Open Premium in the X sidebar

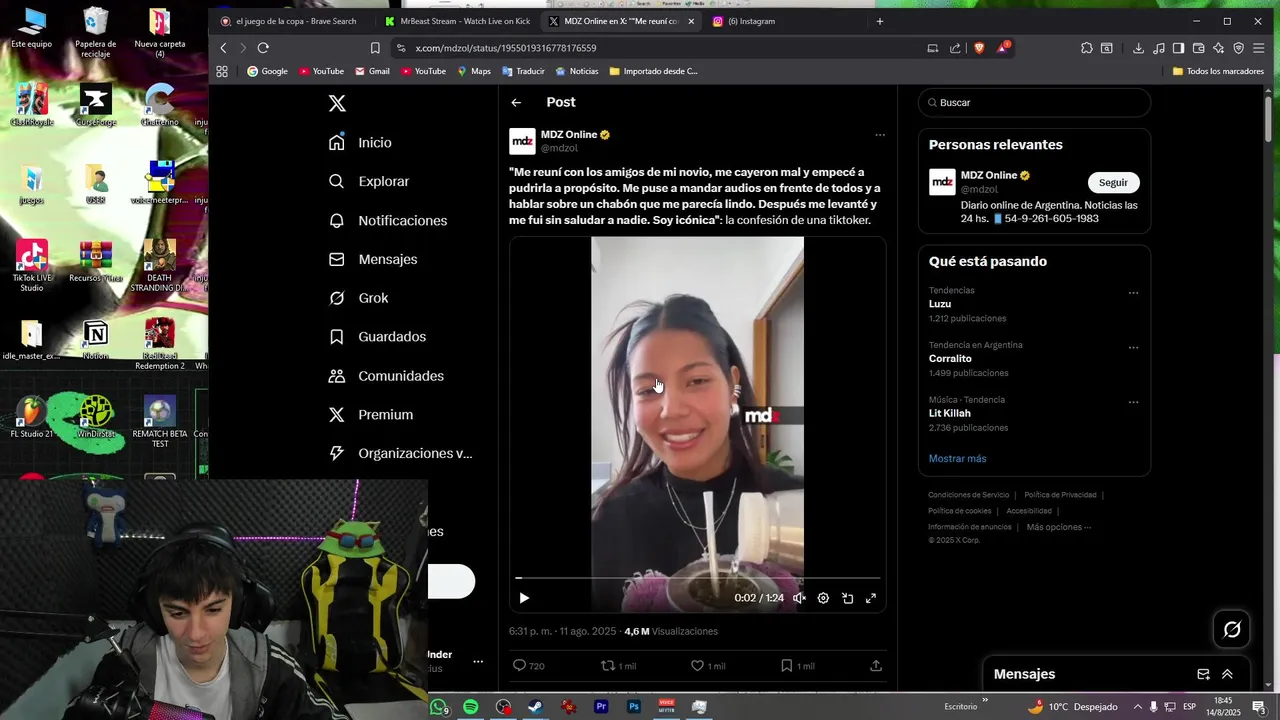coord(371,415)
